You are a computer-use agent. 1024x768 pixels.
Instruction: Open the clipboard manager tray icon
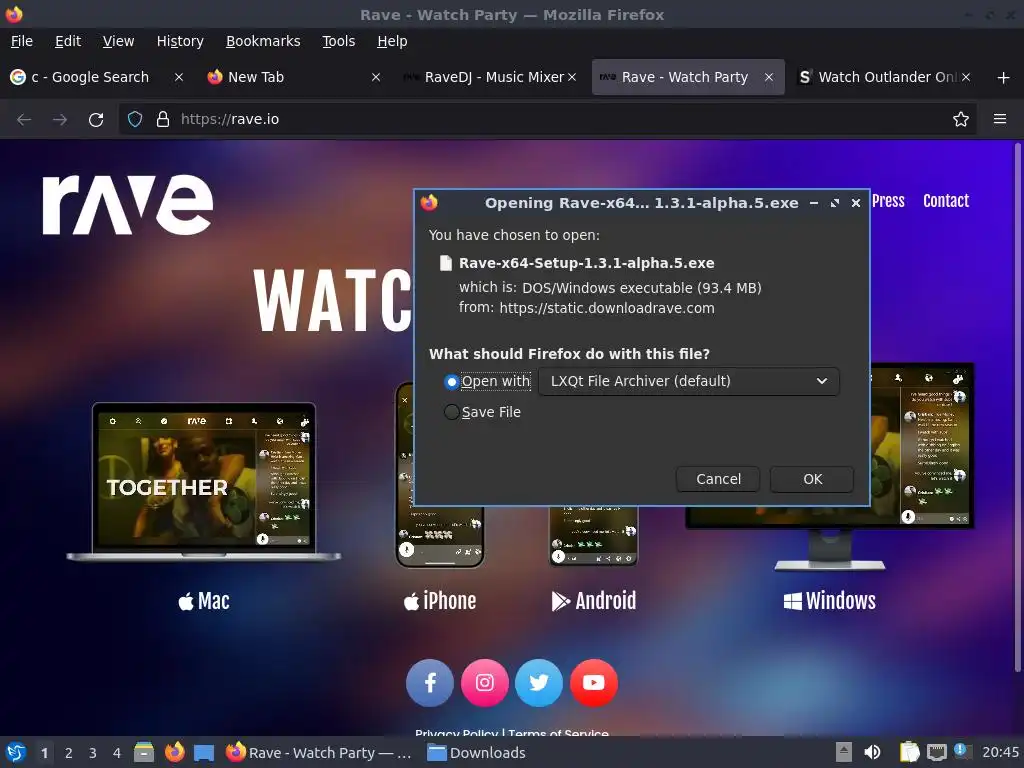point(908,753)
